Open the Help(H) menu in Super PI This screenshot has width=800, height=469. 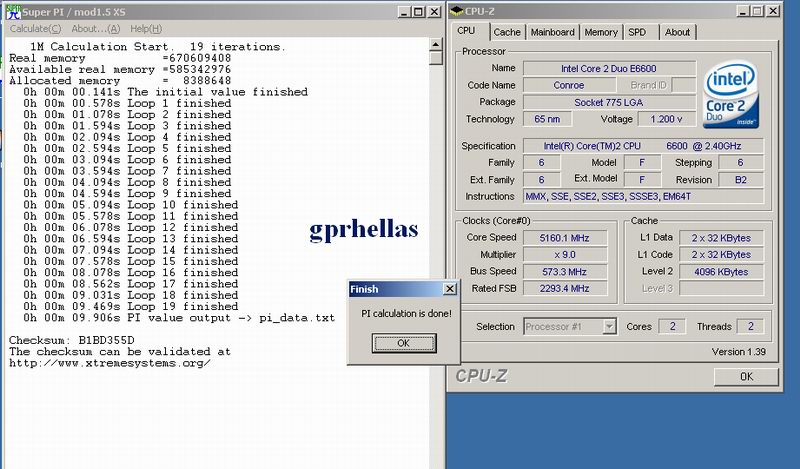coord(146,29)
